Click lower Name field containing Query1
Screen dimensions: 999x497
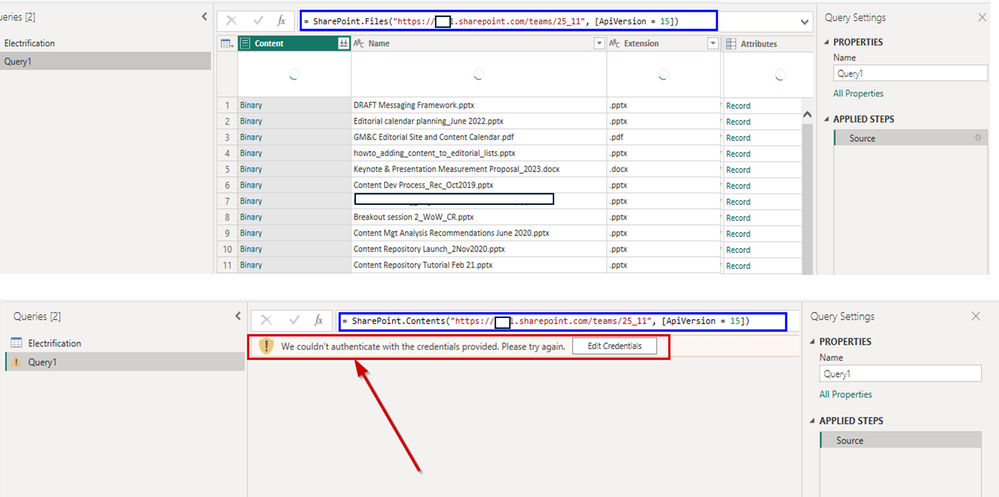coord(900,374)
